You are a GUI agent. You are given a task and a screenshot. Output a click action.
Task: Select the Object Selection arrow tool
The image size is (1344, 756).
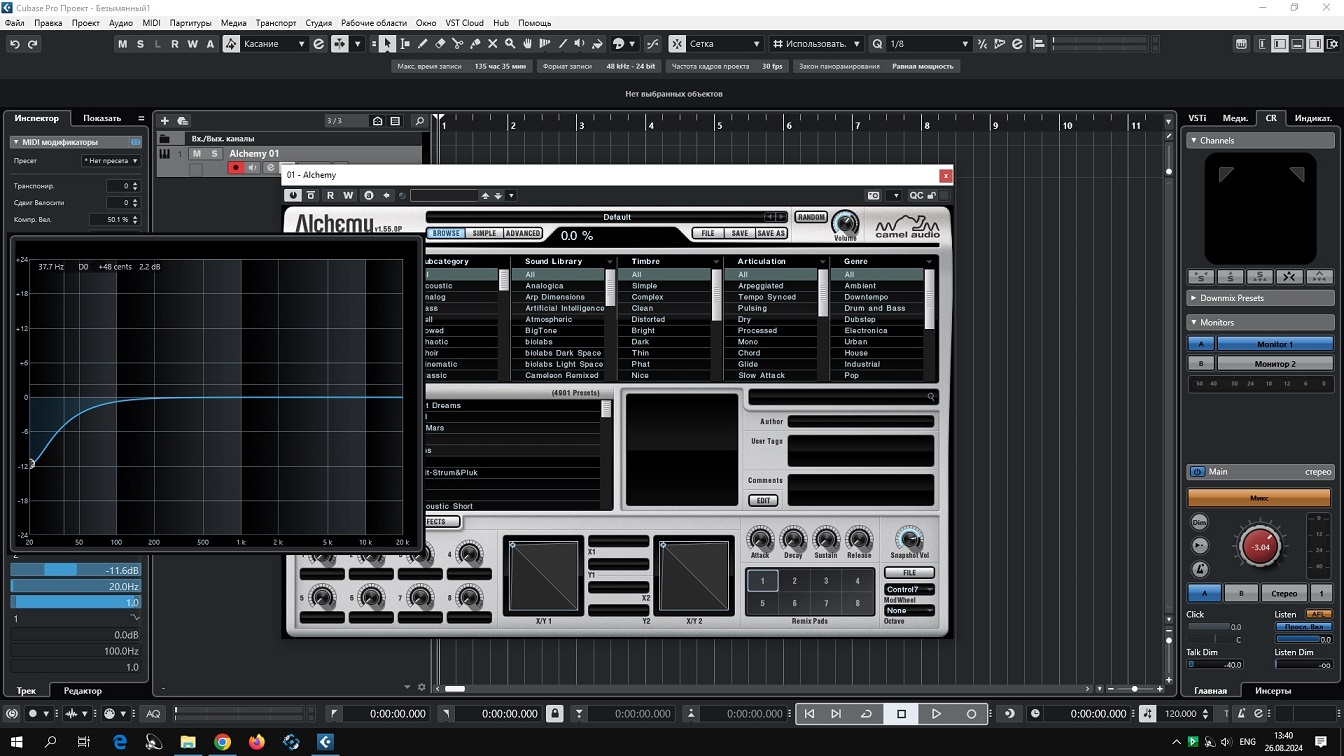point(387,44)
